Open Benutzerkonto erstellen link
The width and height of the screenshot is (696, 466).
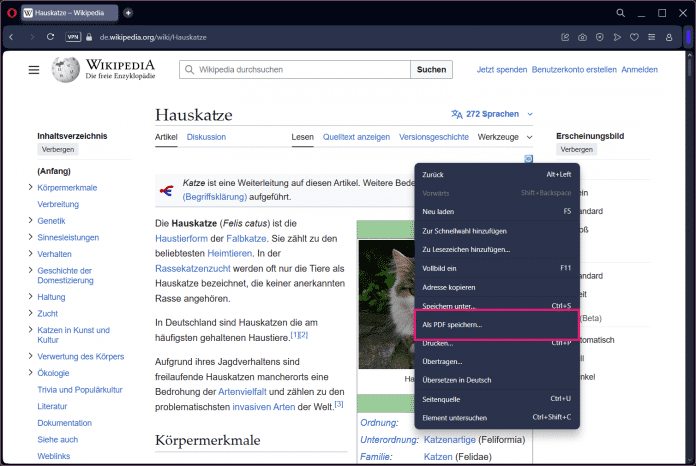pyautogui.click(x=574, y=70)
